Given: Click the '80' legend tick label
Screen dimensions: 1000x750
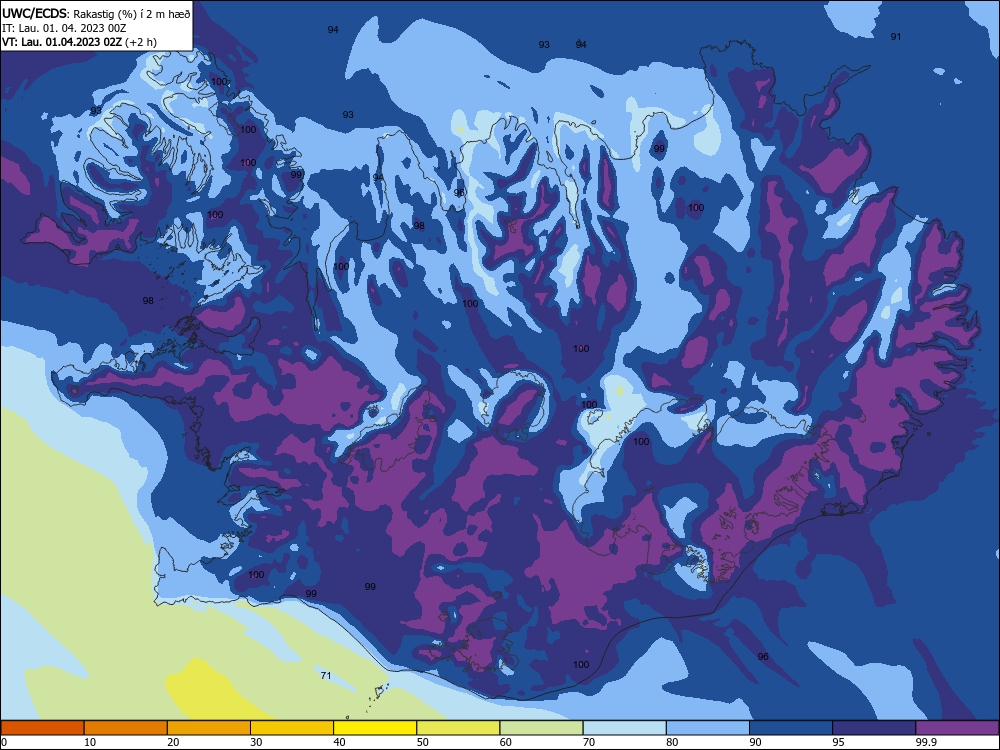Looking at the screenshot, I should (672, 742).
